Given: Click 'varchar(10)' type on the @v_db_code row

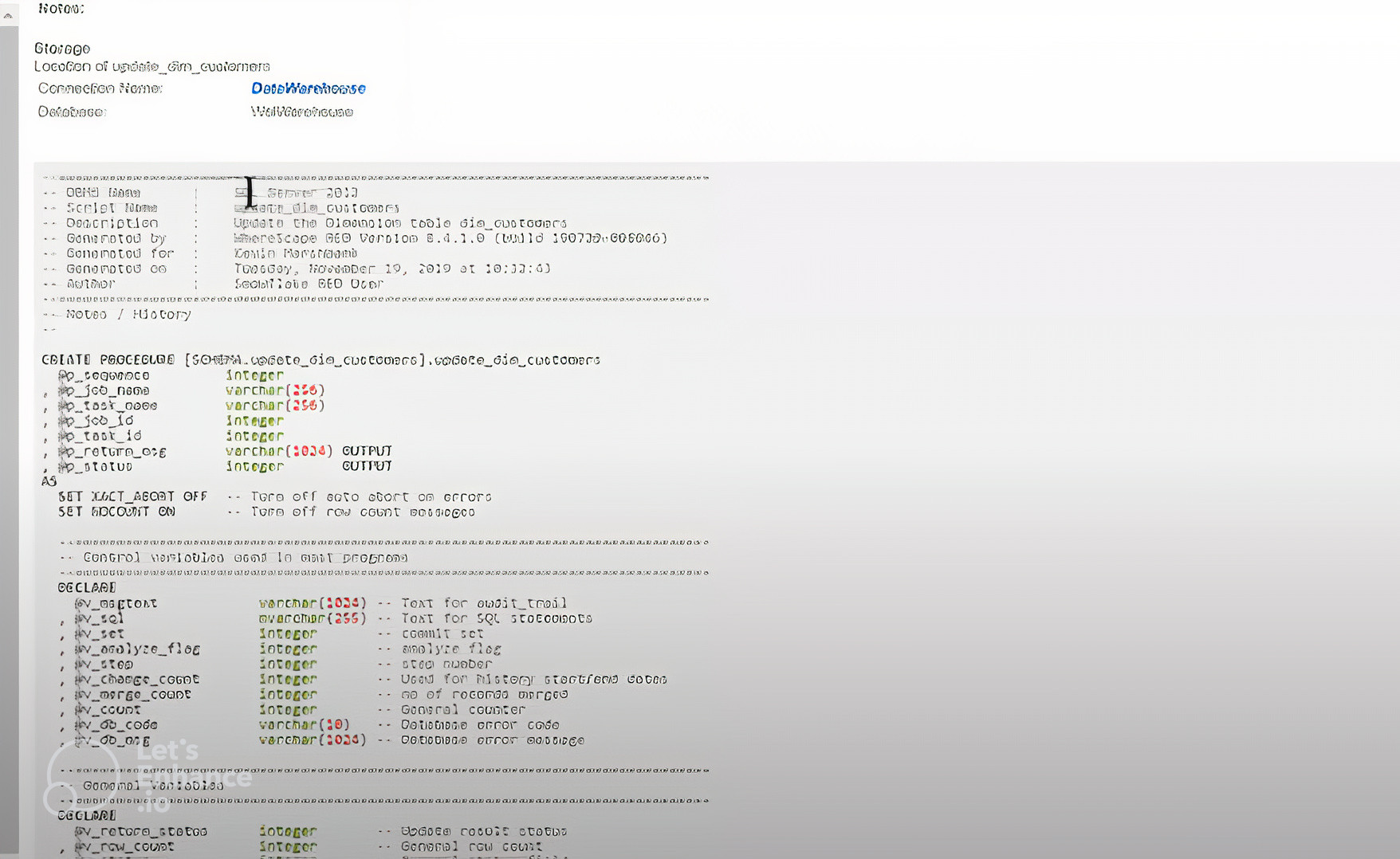Looking at the screenshot, I should point(305,725).
